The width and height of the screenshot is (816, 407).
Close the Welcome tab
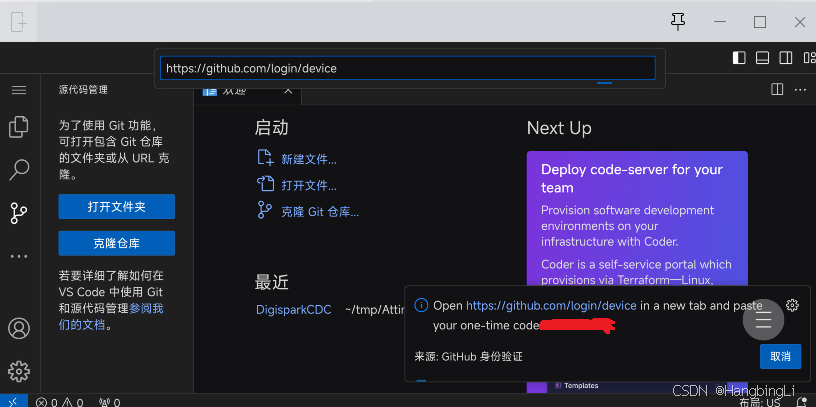point(288,91)
